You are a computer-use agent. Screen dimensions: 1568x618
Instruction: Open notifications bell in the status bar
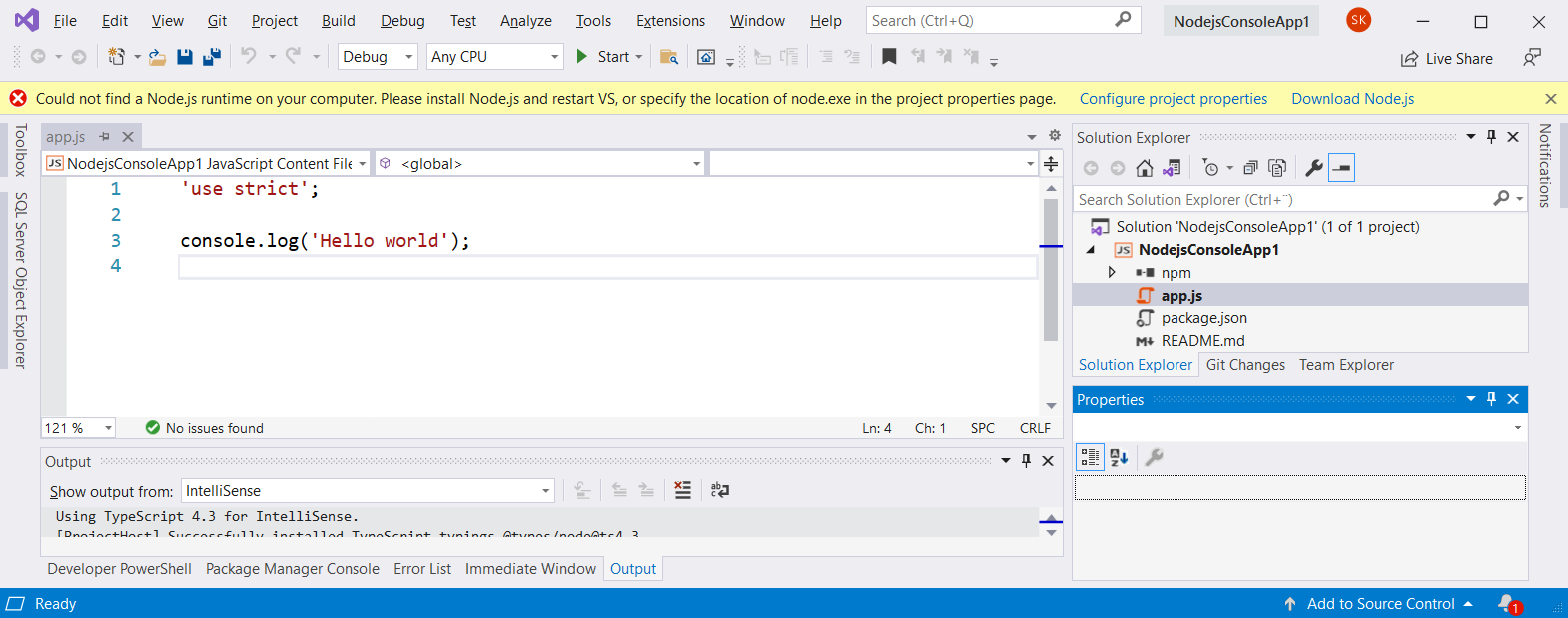pyautogui.click(x=1508, y=603)
